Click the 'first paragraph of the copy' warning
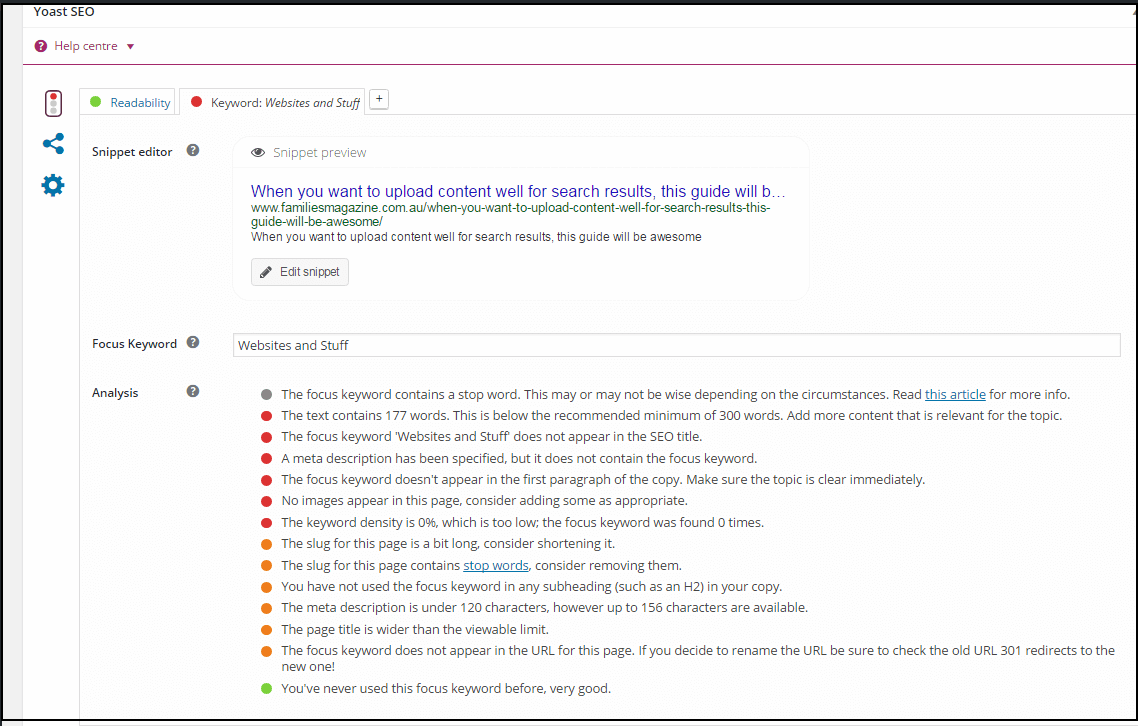Image resolution: width=1138 pixels, height=726 pixels. coord(603,479)
